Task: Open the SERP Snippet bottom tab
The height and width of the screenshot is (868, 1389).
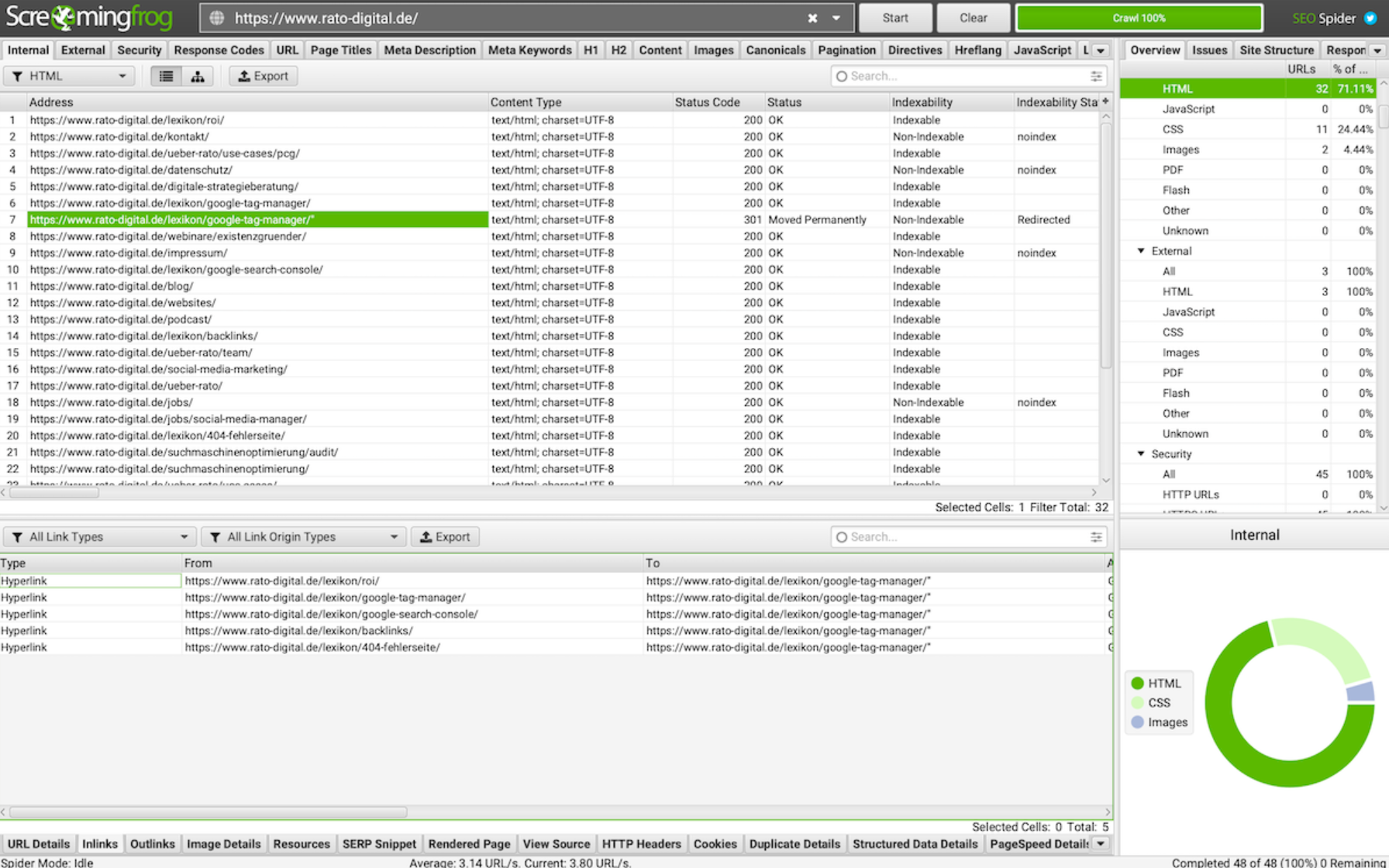Action: pos(379,844)
